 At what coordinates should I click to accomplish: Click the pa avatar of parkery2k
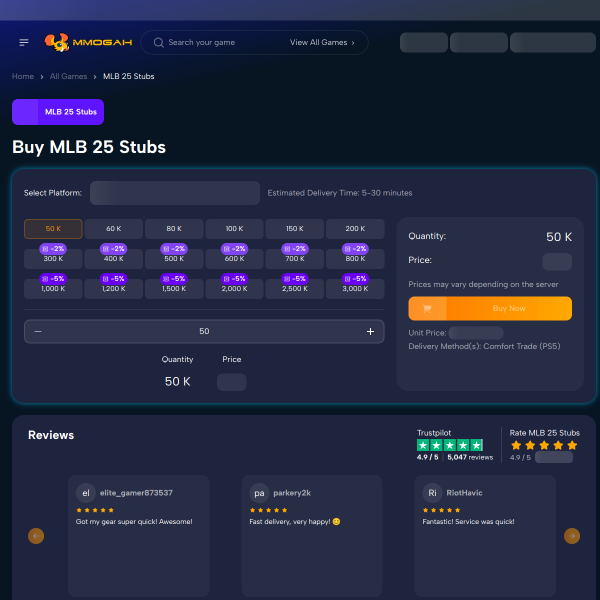pyautogui.click(x=259, y=493)
